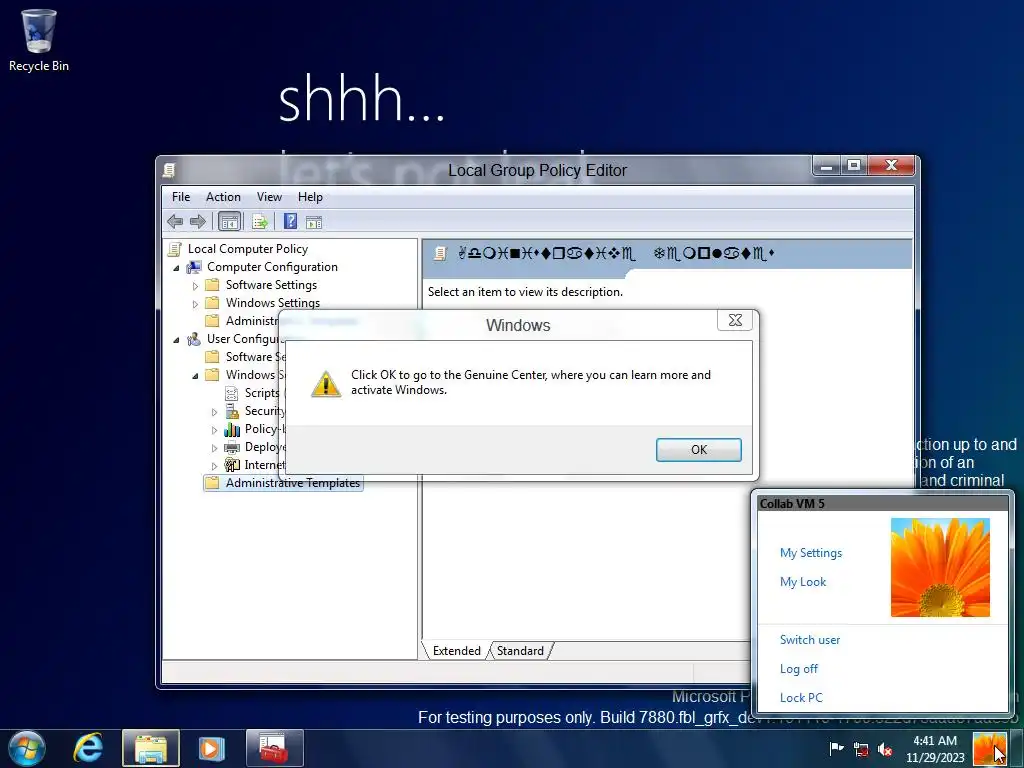The height and width of the screenshot is (768, 1024).
Task: Select 'Software Settings' under Computer Configuration
Action: tap(271, 285)
